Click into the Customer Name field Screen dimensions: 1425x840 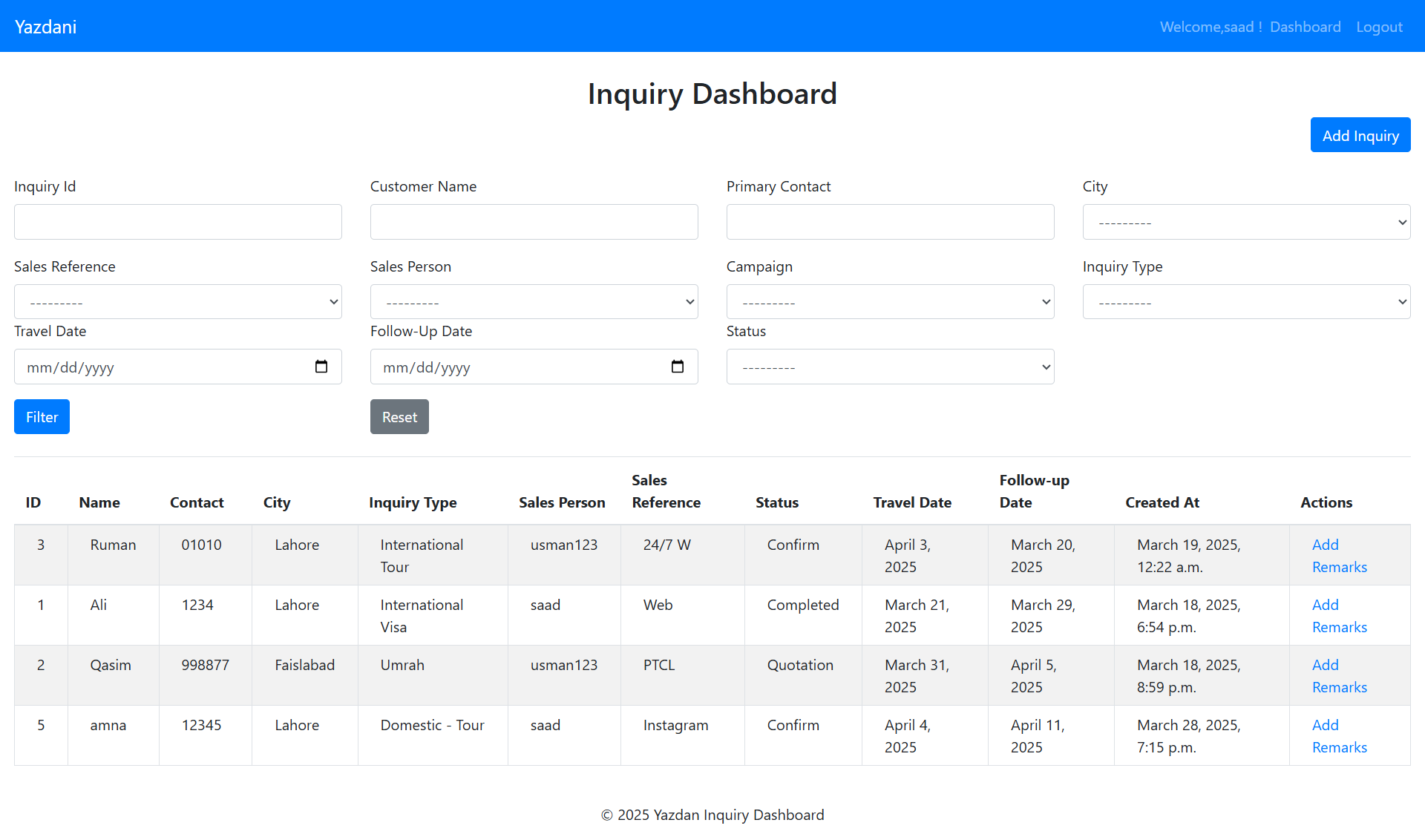coord(534,222)
